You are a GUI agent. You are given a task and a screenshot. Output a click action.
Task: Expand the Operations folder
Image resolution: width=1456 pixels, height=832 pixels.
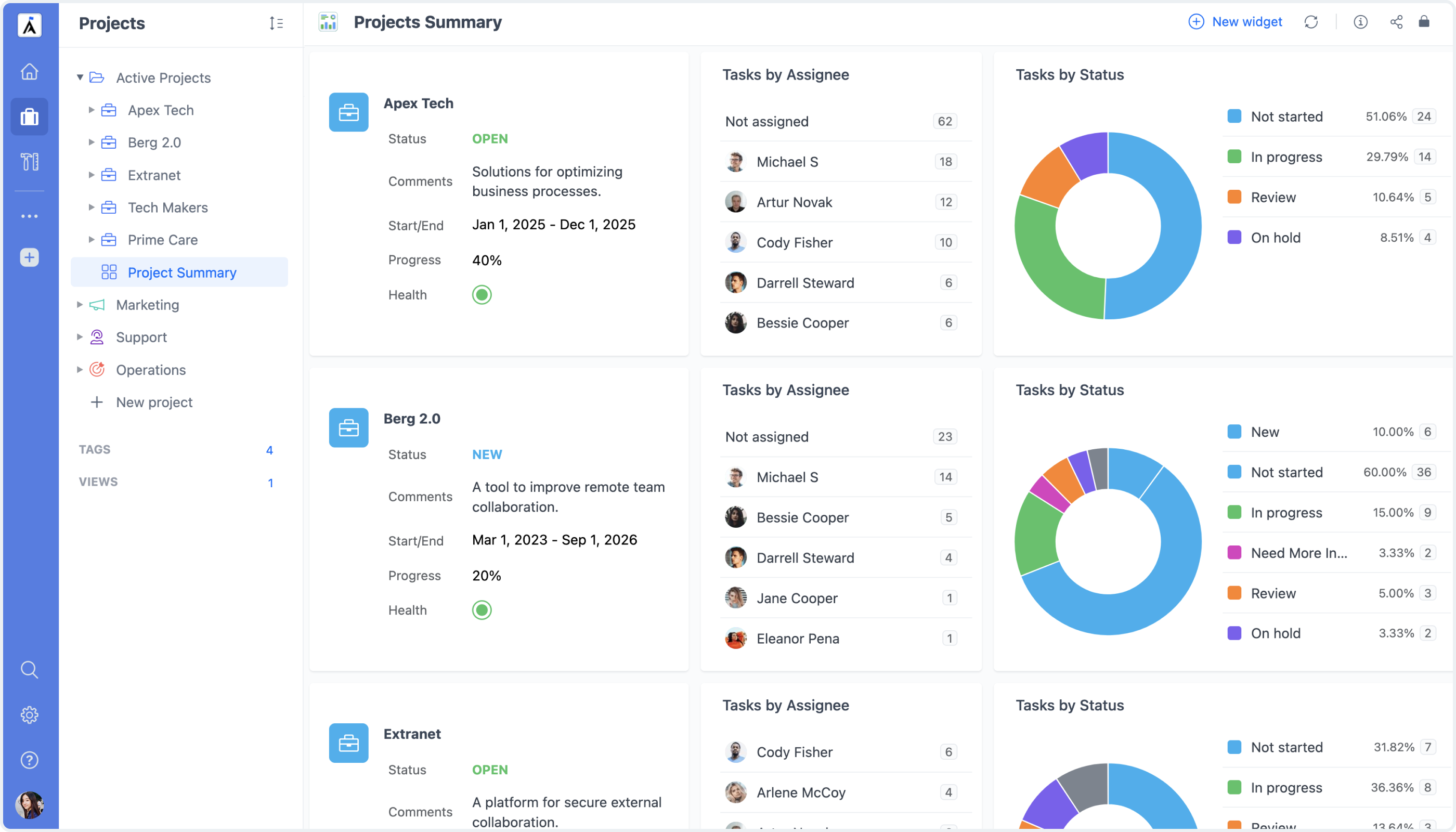click(80, 370)
